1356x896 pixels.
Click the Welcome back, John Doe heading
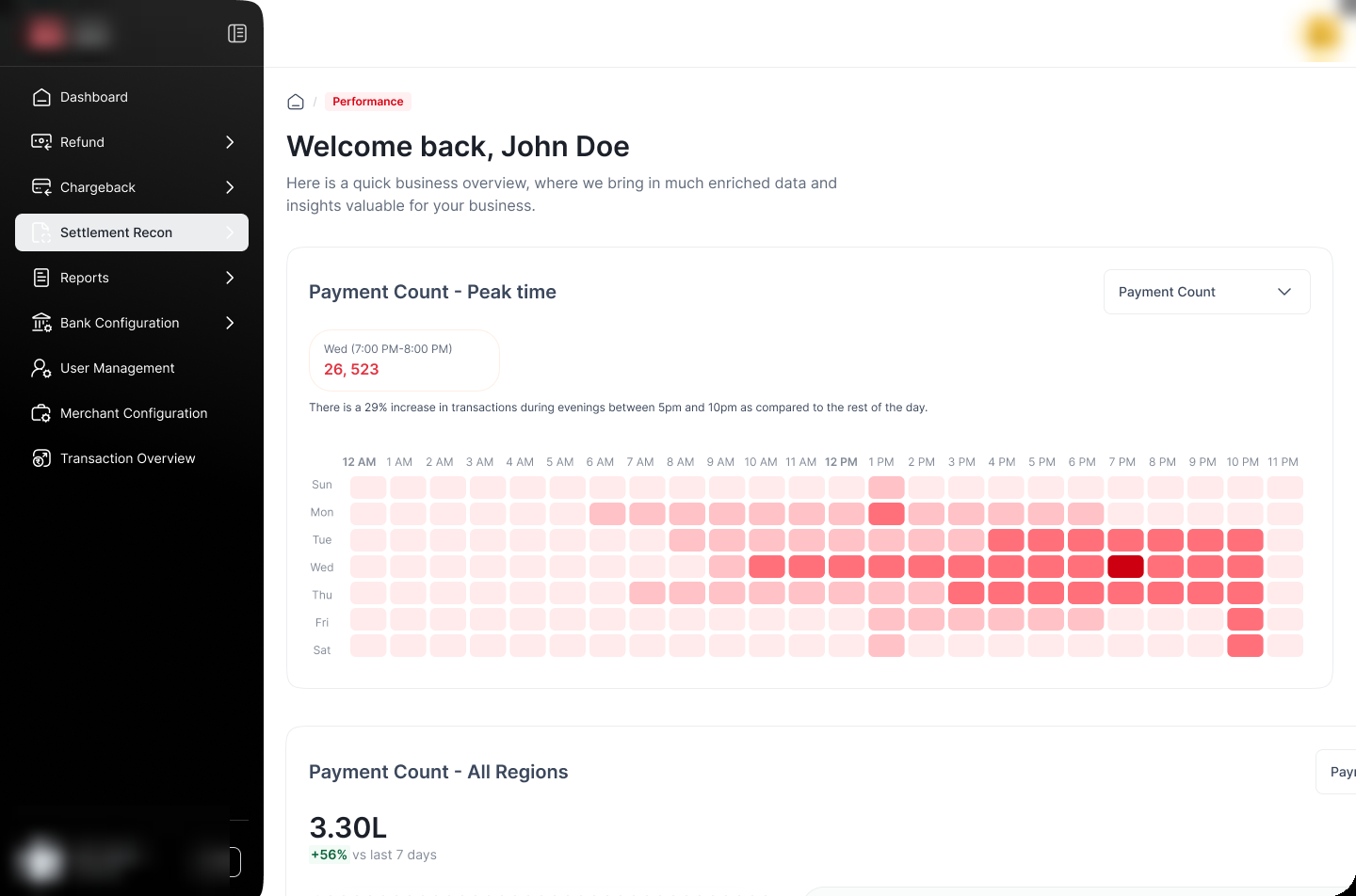(458, 147)
